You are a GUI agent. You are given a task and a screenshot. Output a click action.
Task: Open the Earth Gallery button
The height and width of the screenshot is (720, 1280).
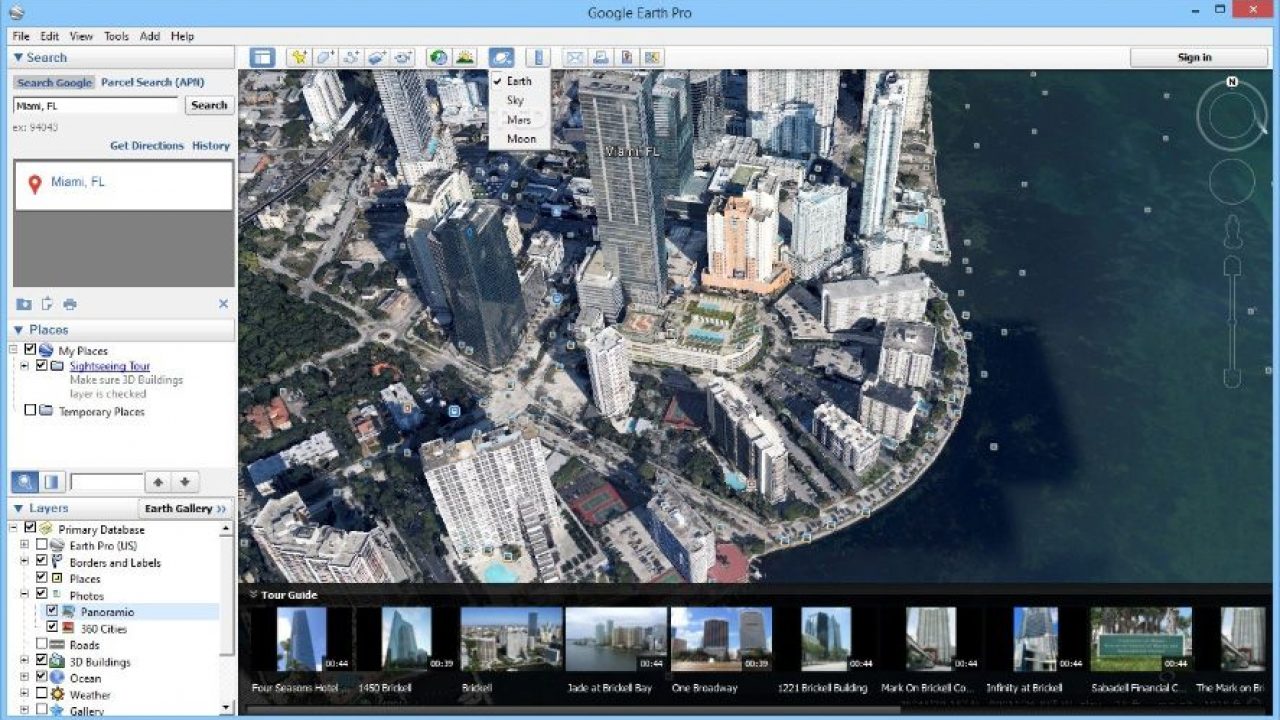185,508
